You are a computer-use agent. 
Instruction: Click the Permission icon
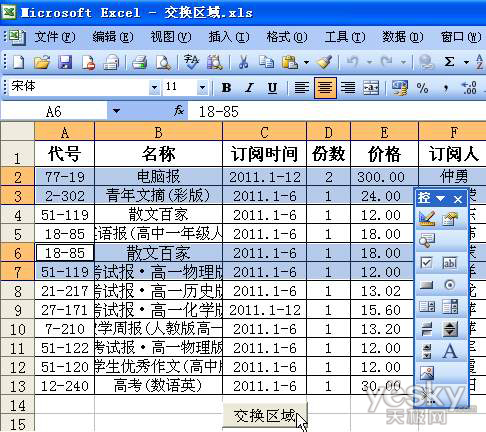pyautogui.click(x=88, y=62)
